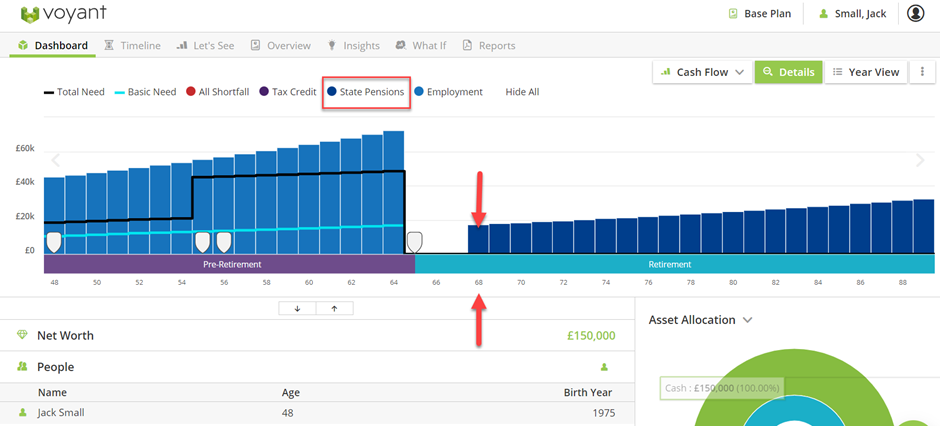The height and width of the screenshot is (426, 940).
Task: Switch to Year View
Action: click(x=866, y=72)
